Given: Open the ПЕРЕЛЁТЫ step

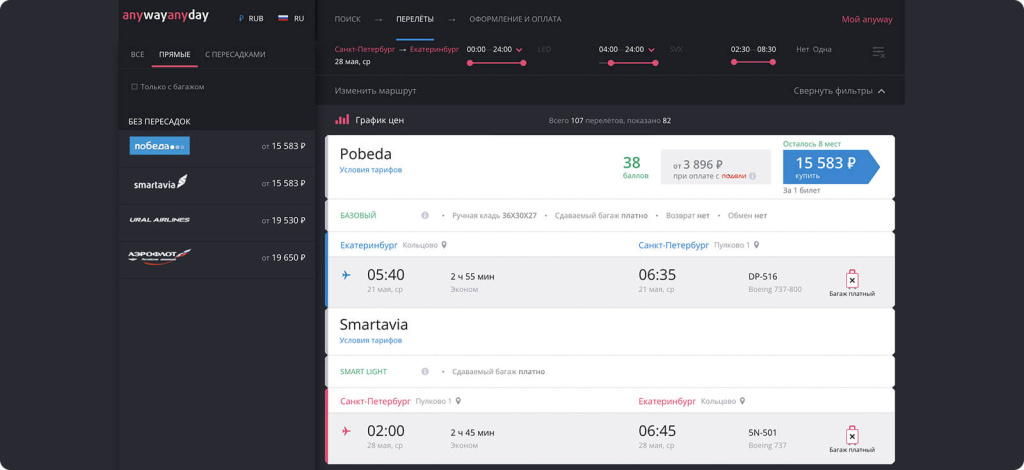Looking at the screenshot, I should coord(415,20).
